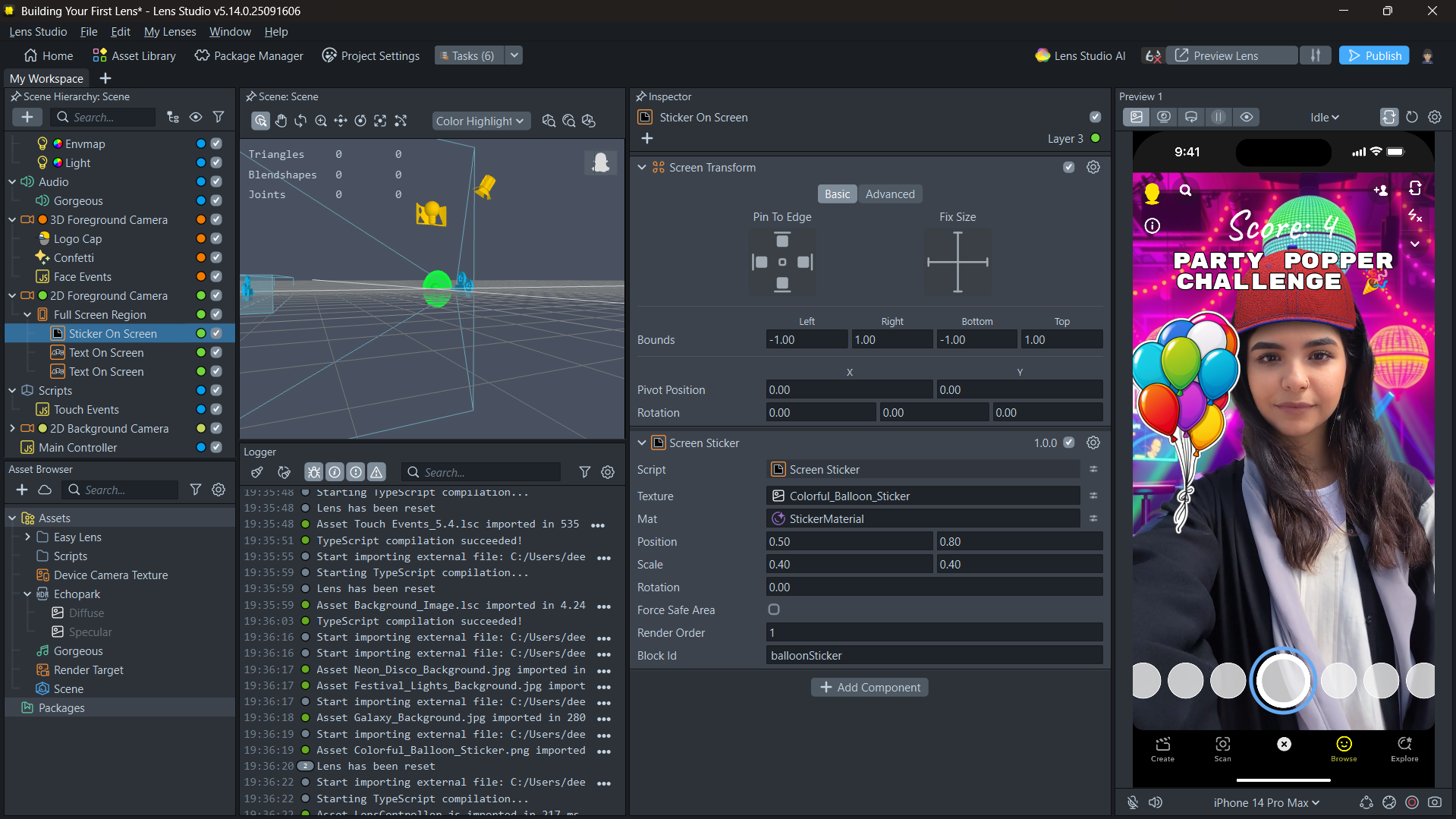Uncheck the Confetti object's enable checkbox

pos(216,257)
